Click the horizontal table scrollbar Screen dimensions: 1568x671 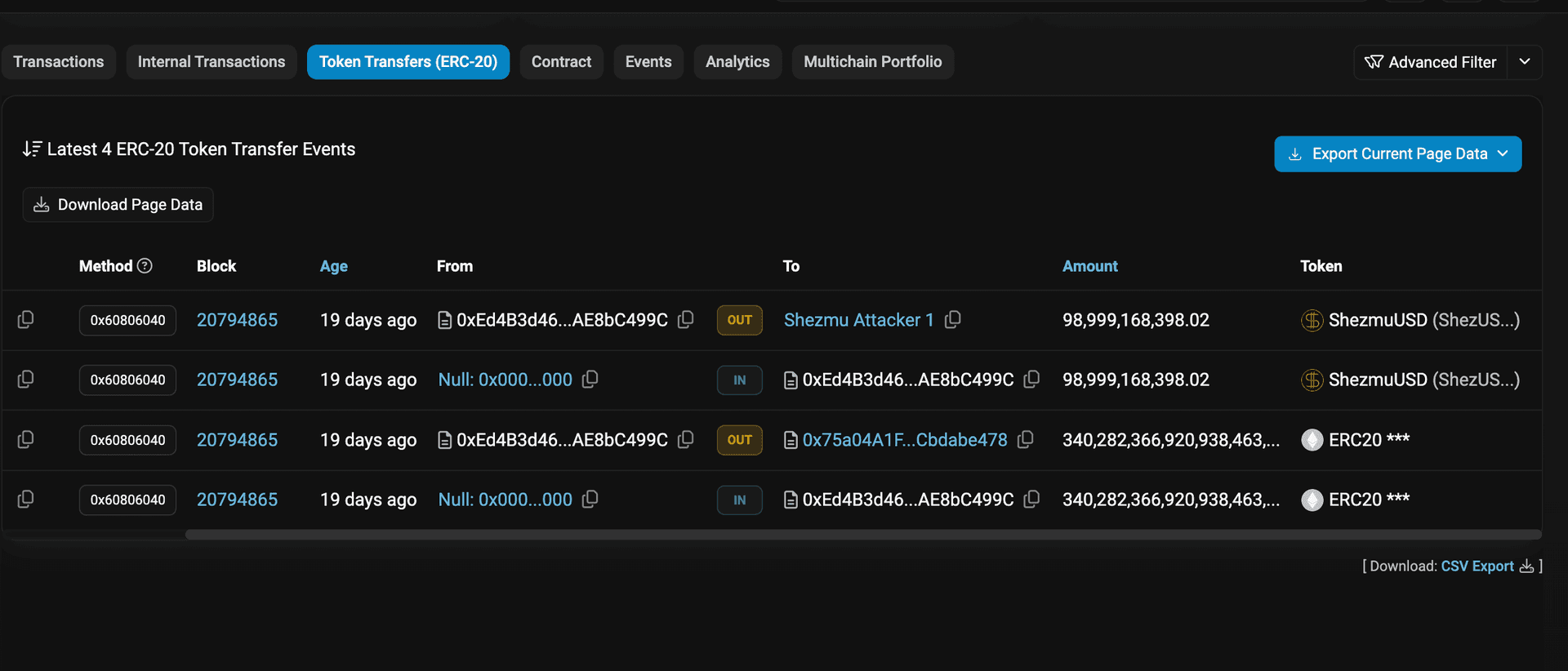862,535
